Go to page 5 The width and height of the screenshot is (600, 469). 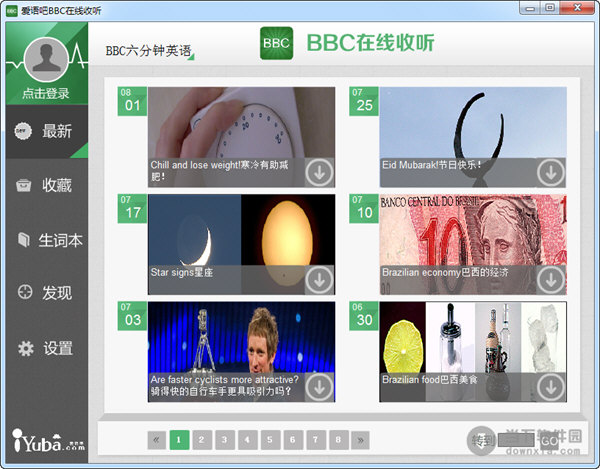pos(270,440)
